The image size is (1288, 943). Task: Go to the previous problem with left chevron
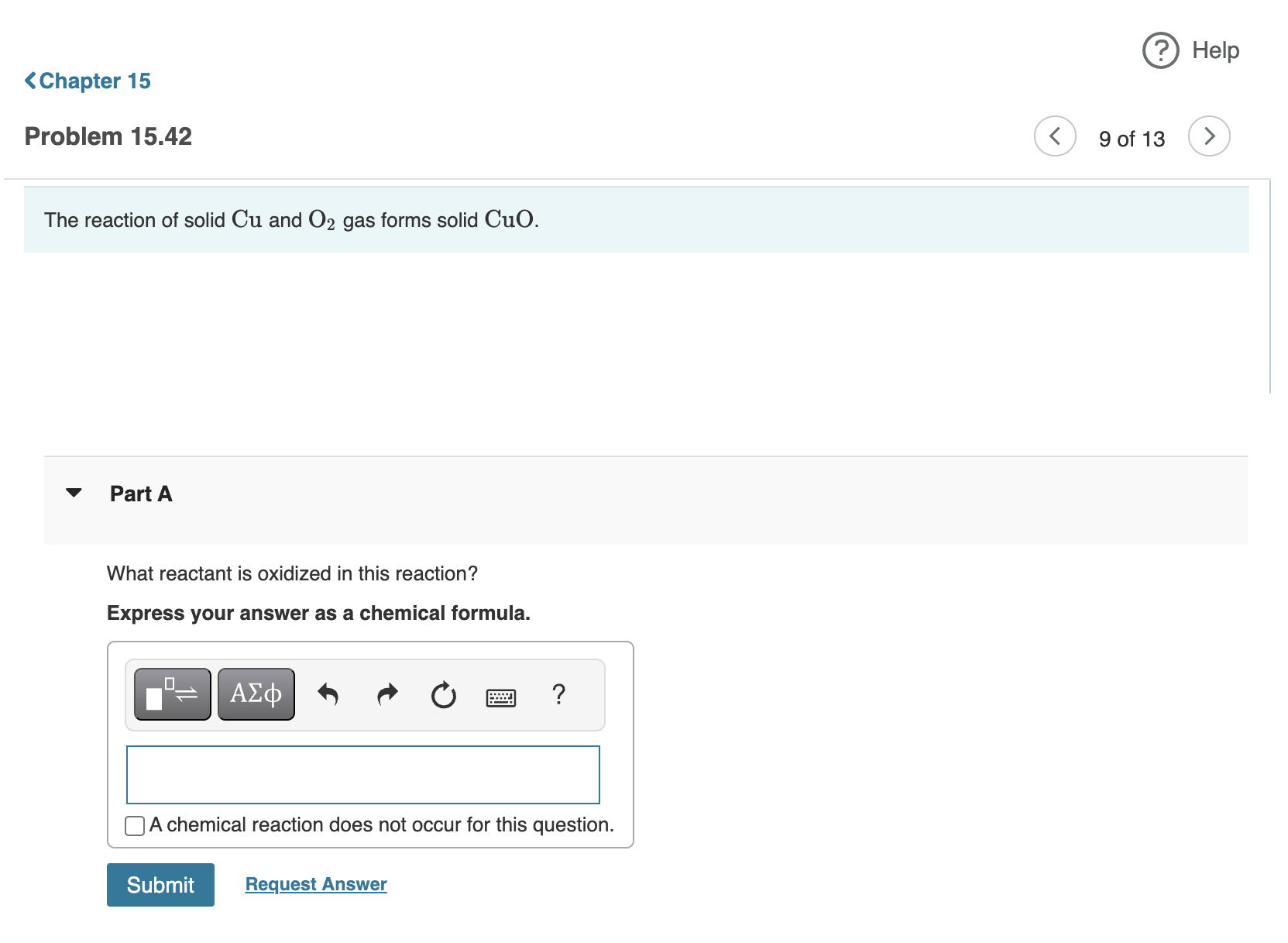(x=1055, y=136)
